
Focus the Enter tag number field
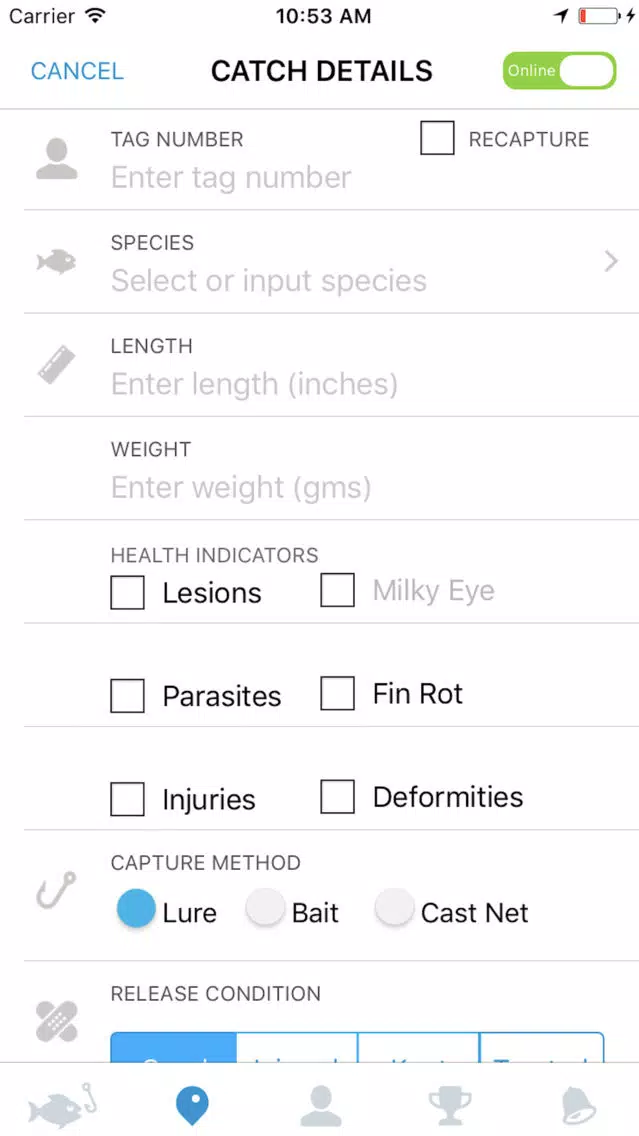pyautogui.click(x=231, y=178)
